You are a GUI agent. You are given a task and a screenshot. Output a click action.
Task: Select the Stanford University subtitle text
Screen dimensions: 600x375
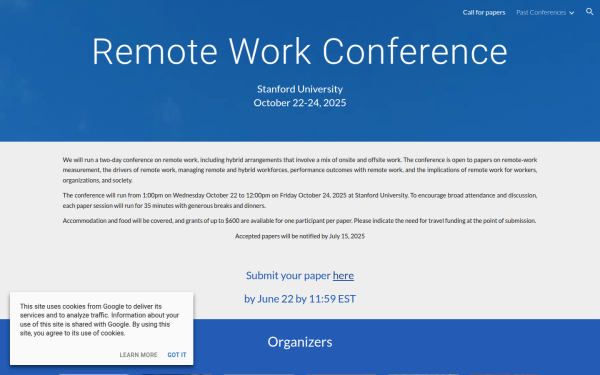pos(300,89)
